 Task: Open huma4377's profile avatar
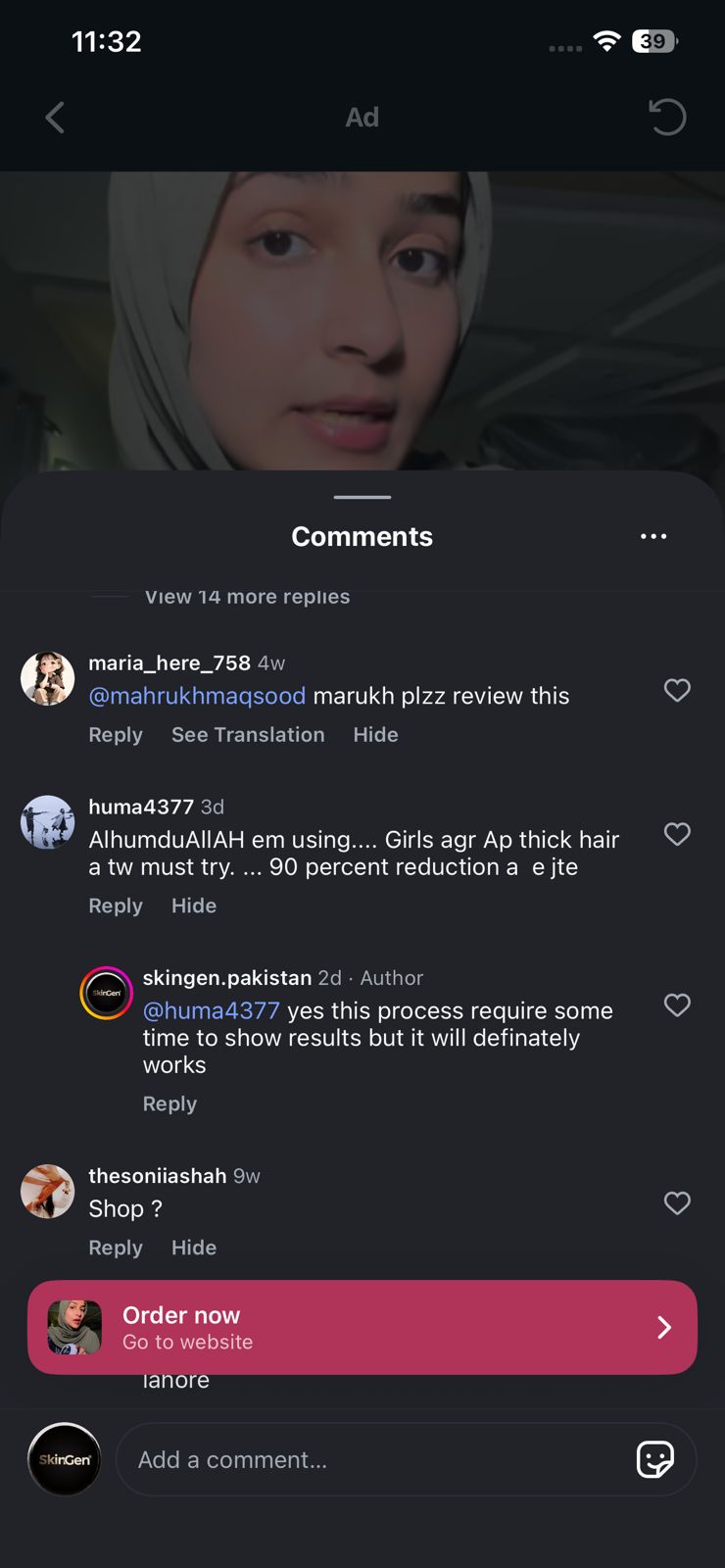click(x=48, y=822)
